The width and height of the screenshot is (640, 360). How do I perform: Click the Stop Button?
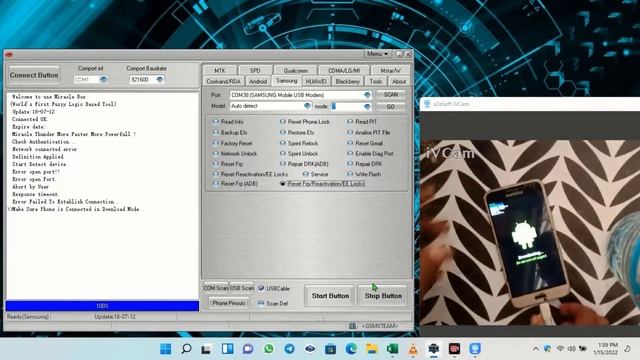click(383, 295)
